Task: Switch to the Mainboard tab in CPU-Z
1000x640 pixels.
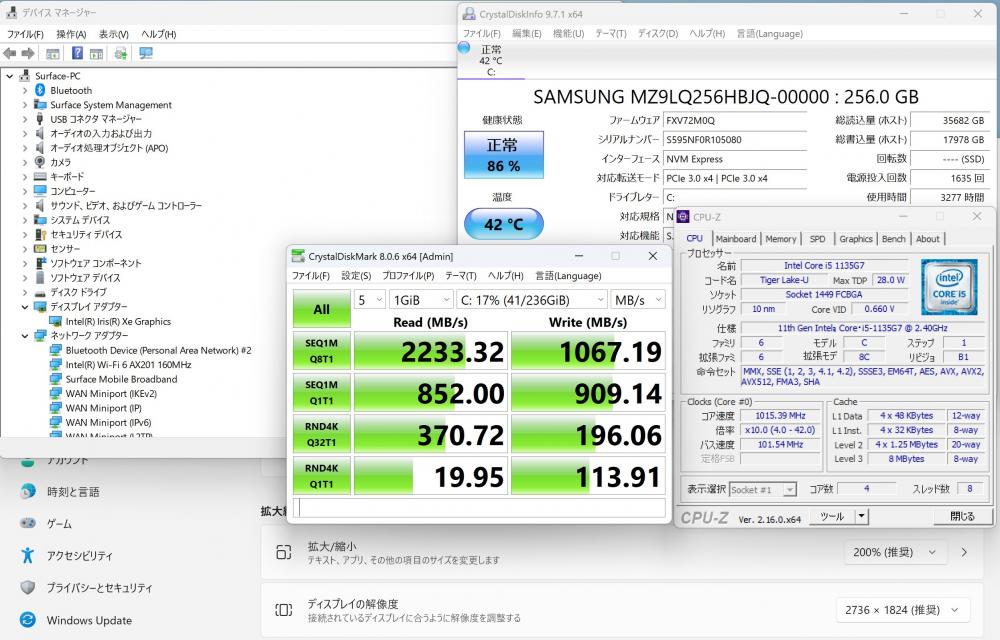Action: [735, 239]
